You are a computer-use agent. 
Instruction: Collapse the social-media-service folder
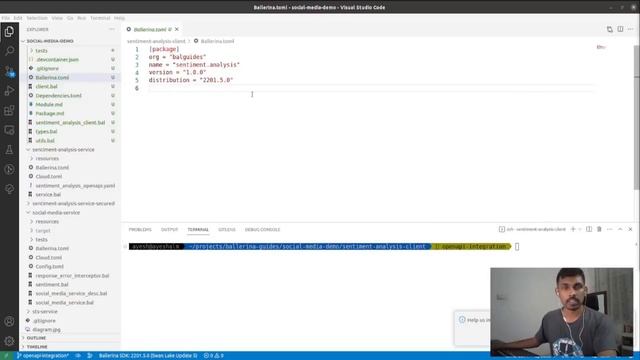pyautogui.click(x=56, y=213)
